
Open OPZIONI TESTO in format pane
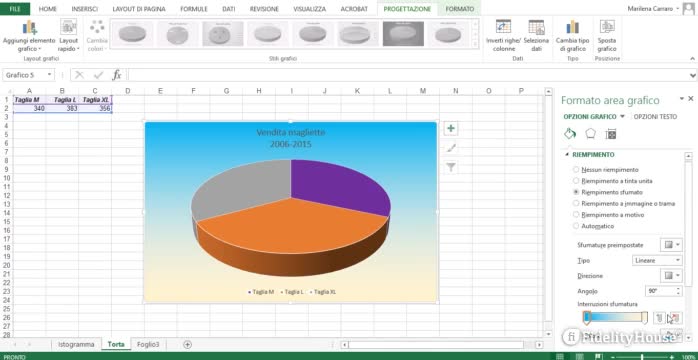[x=655, y=117]
